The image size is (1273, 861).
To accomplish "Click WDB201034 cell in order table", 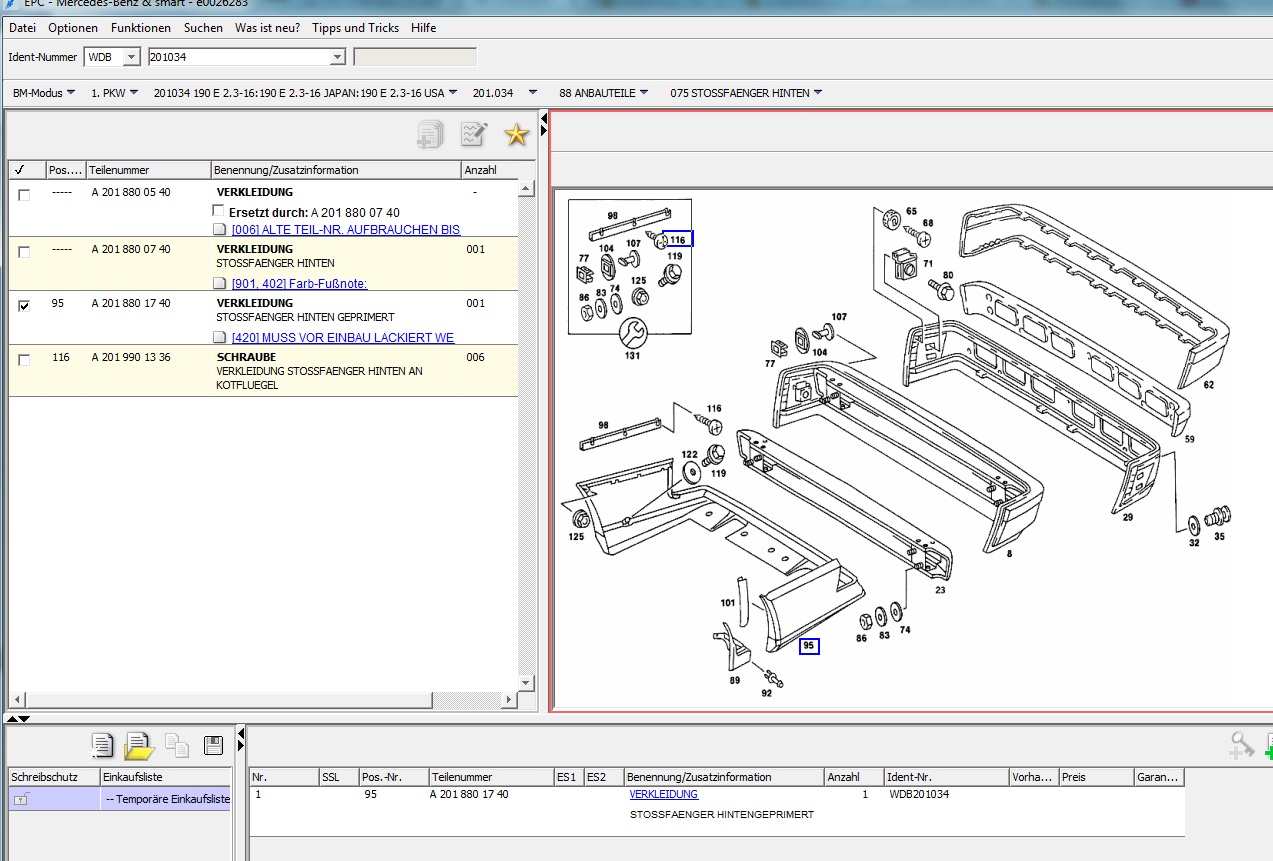I will [919, 795].
